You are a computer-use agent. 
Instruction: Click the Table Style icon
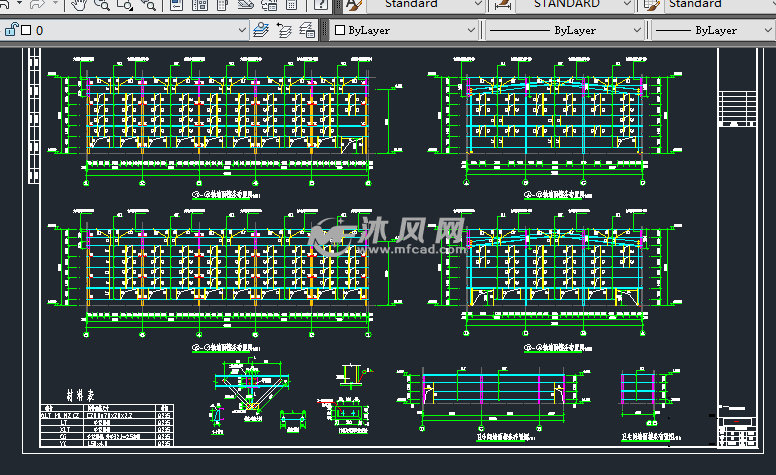tap(653, 5)
